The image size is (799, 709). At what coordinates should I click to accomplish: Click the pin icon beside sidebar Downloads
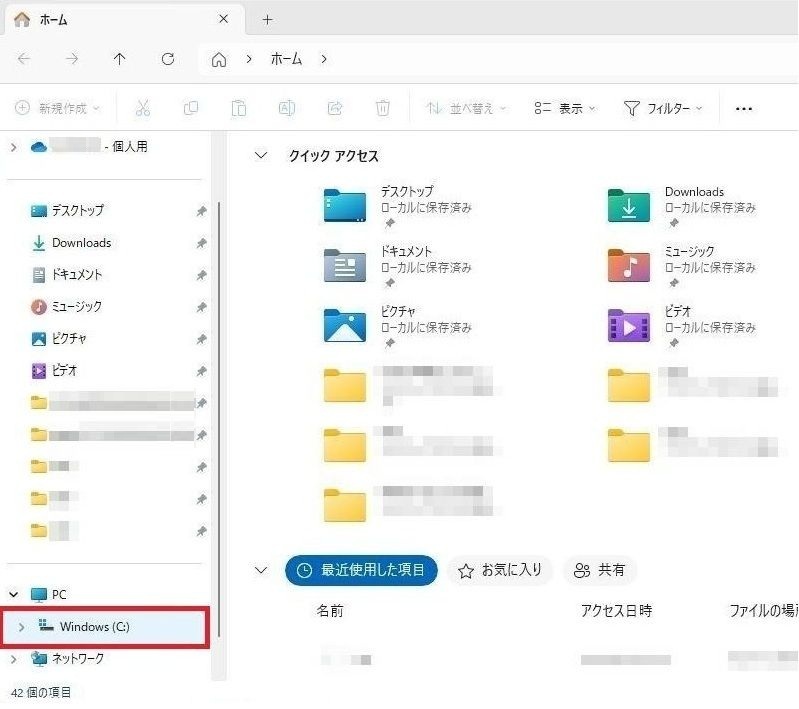click(x=201, y=243)
